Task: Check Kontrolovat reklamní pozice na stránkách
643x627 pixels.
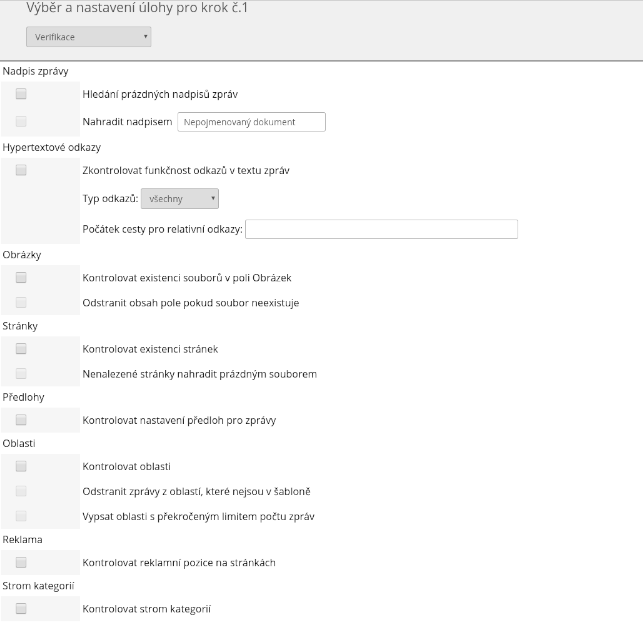Action: [x=21, y=562]
